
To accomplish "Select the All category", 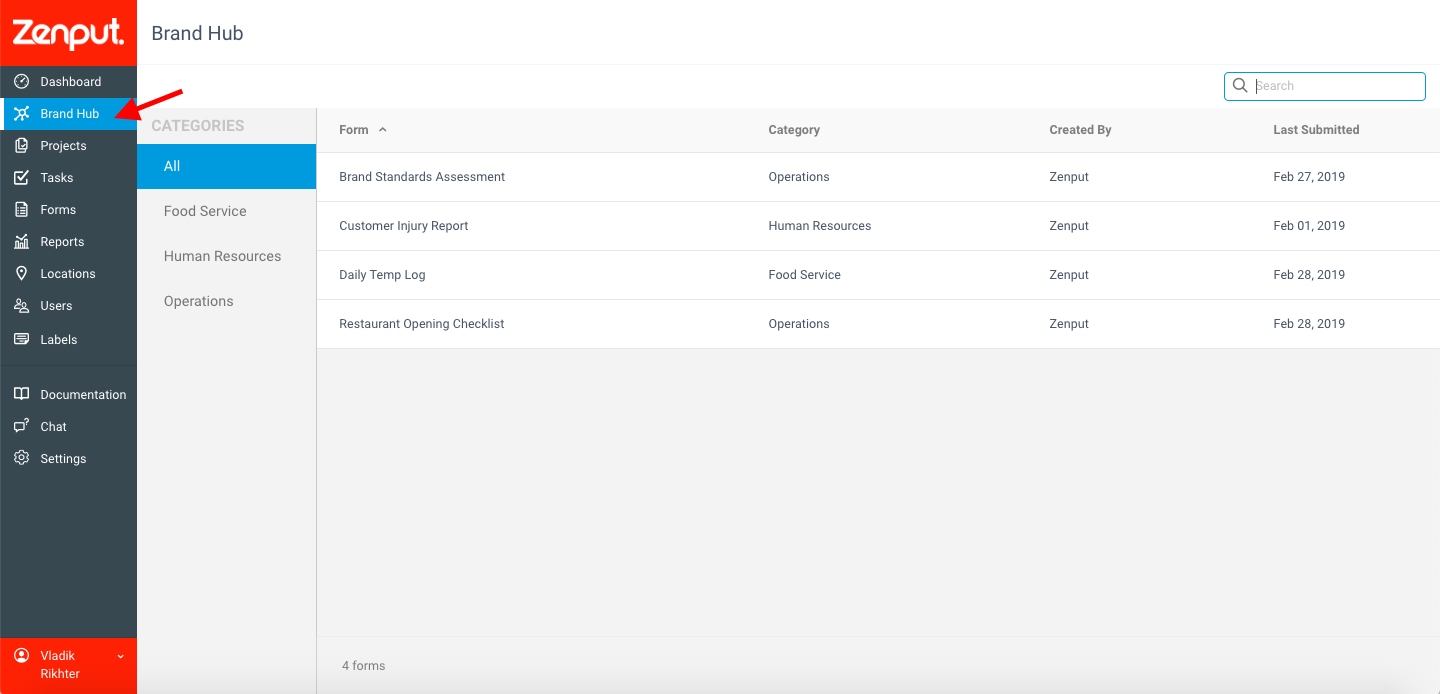I will click(226, 166).
